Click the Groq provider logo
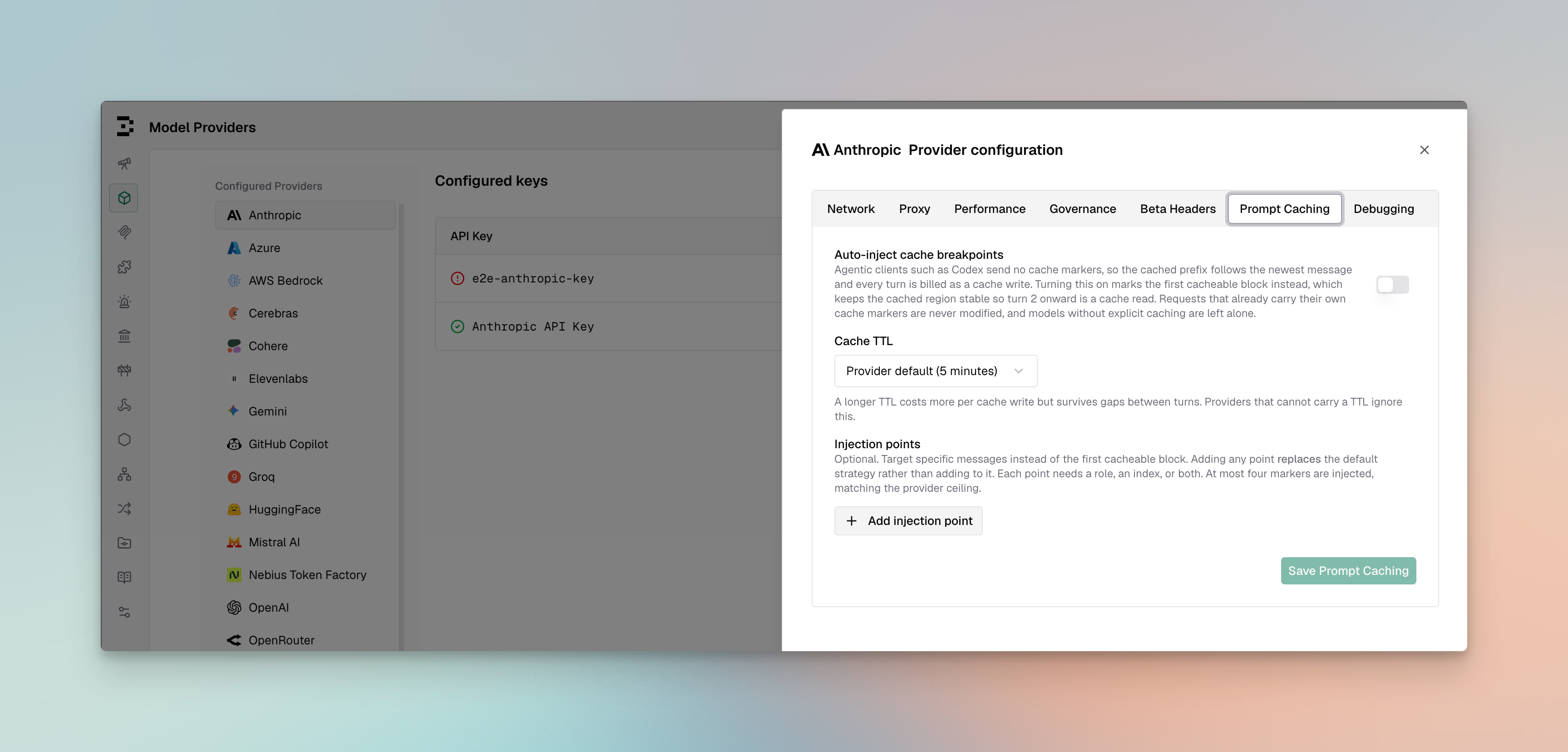This screenshot has width=1568, height=752. pyautogui.click(x=234, y=477)
